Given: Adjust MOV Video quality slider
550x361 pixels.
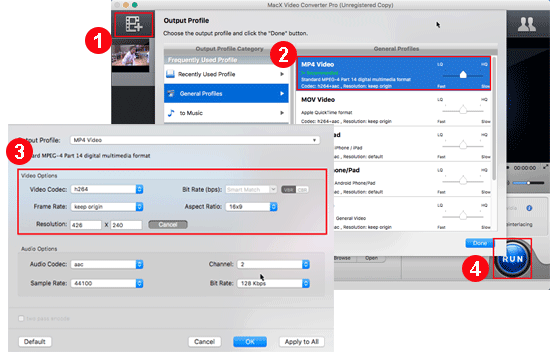Looking at the screenshot, I should [463, 110].
